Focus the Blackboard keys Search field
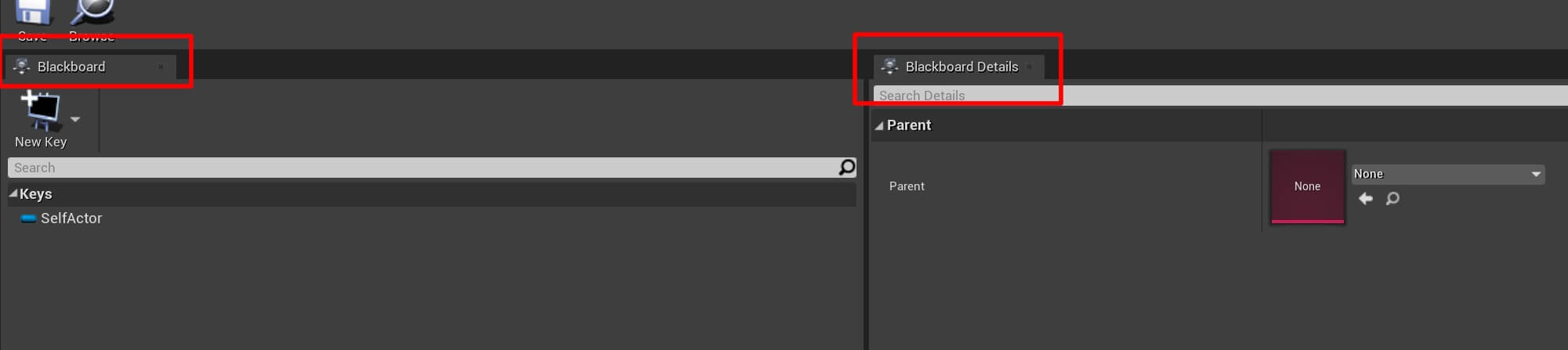The image size is (1568, 350). pos(423,168)
